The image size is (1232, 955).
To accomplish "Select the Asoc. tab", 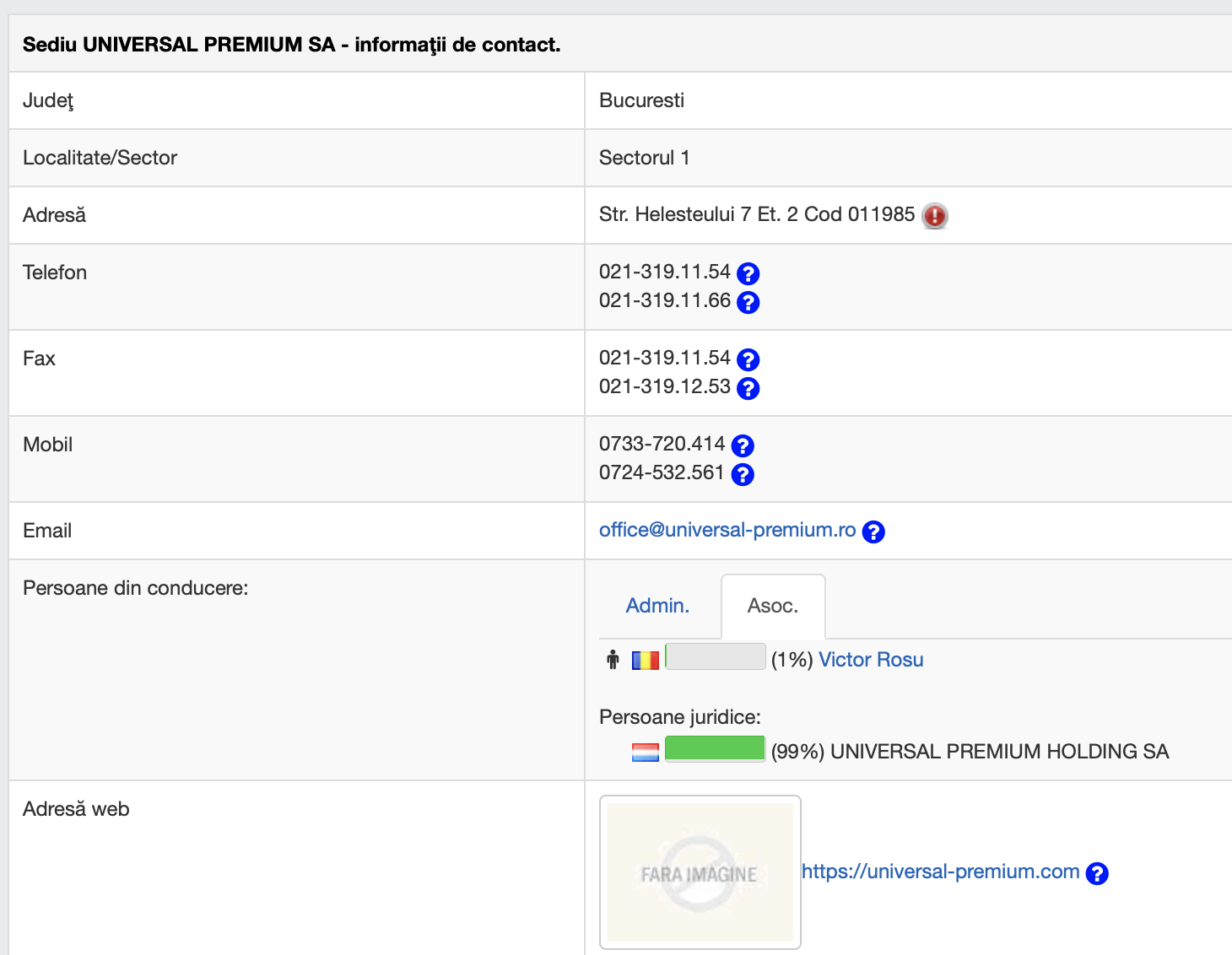I will (x=772, y=606).
